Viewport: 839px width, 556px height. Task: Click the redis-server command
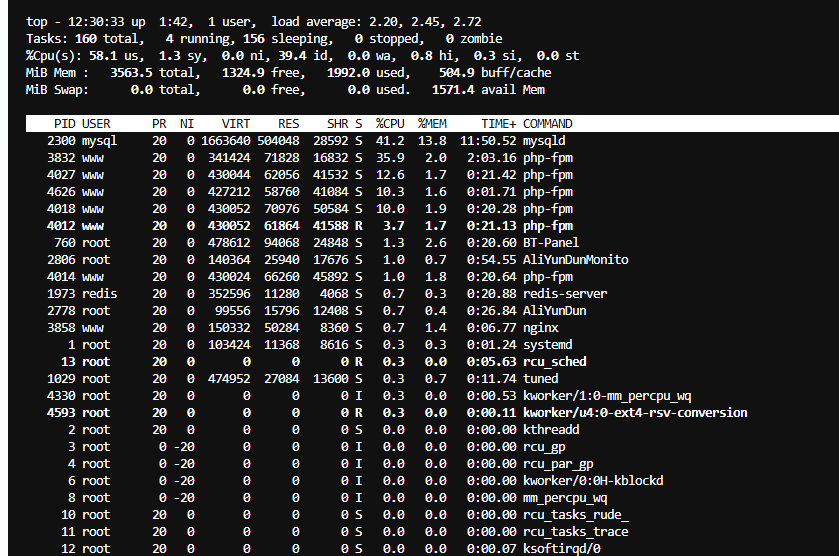tap(565, 294)
